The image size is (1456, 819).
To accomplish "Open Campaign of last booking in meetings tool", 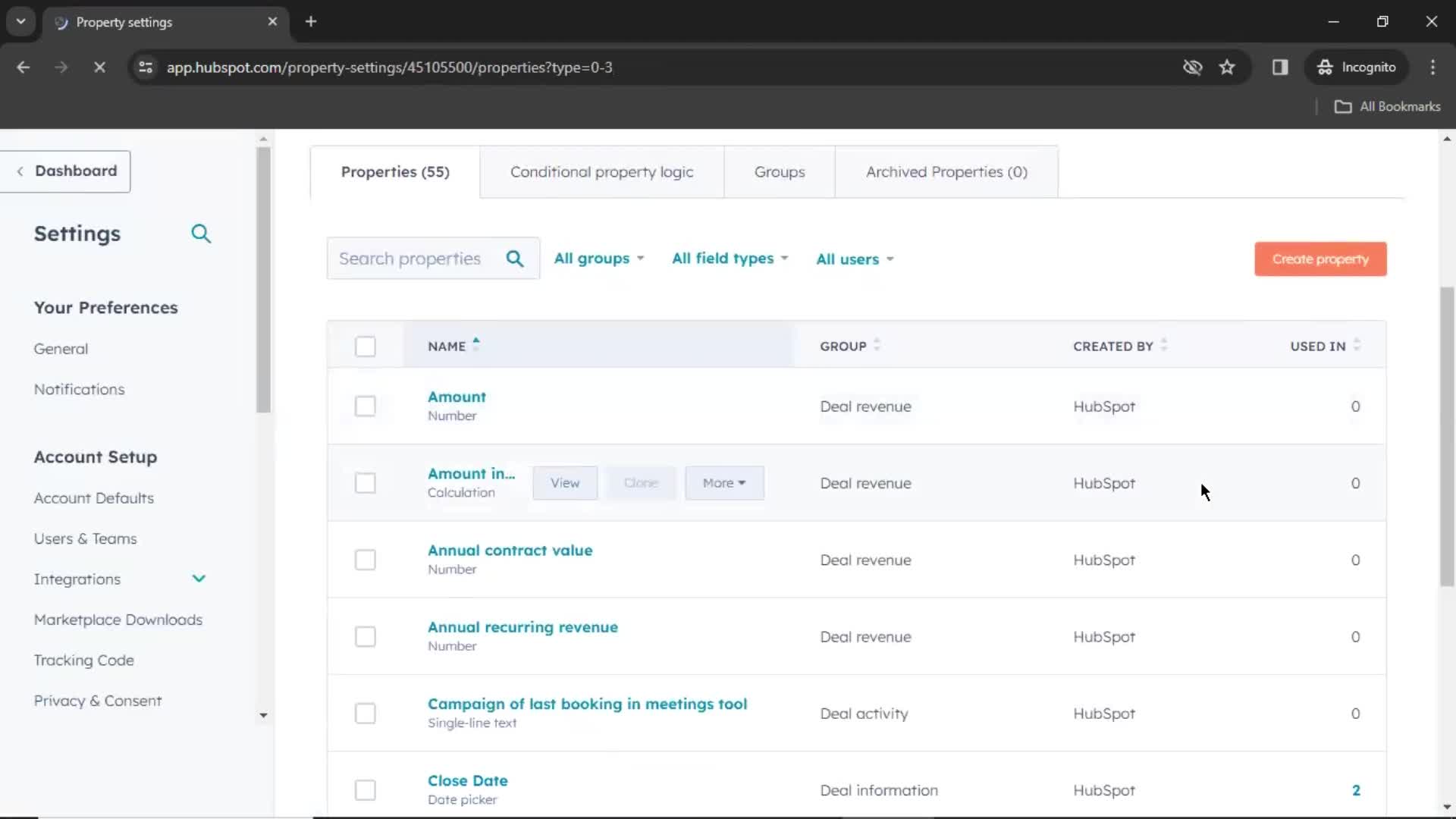I will (x=587, y=704).
